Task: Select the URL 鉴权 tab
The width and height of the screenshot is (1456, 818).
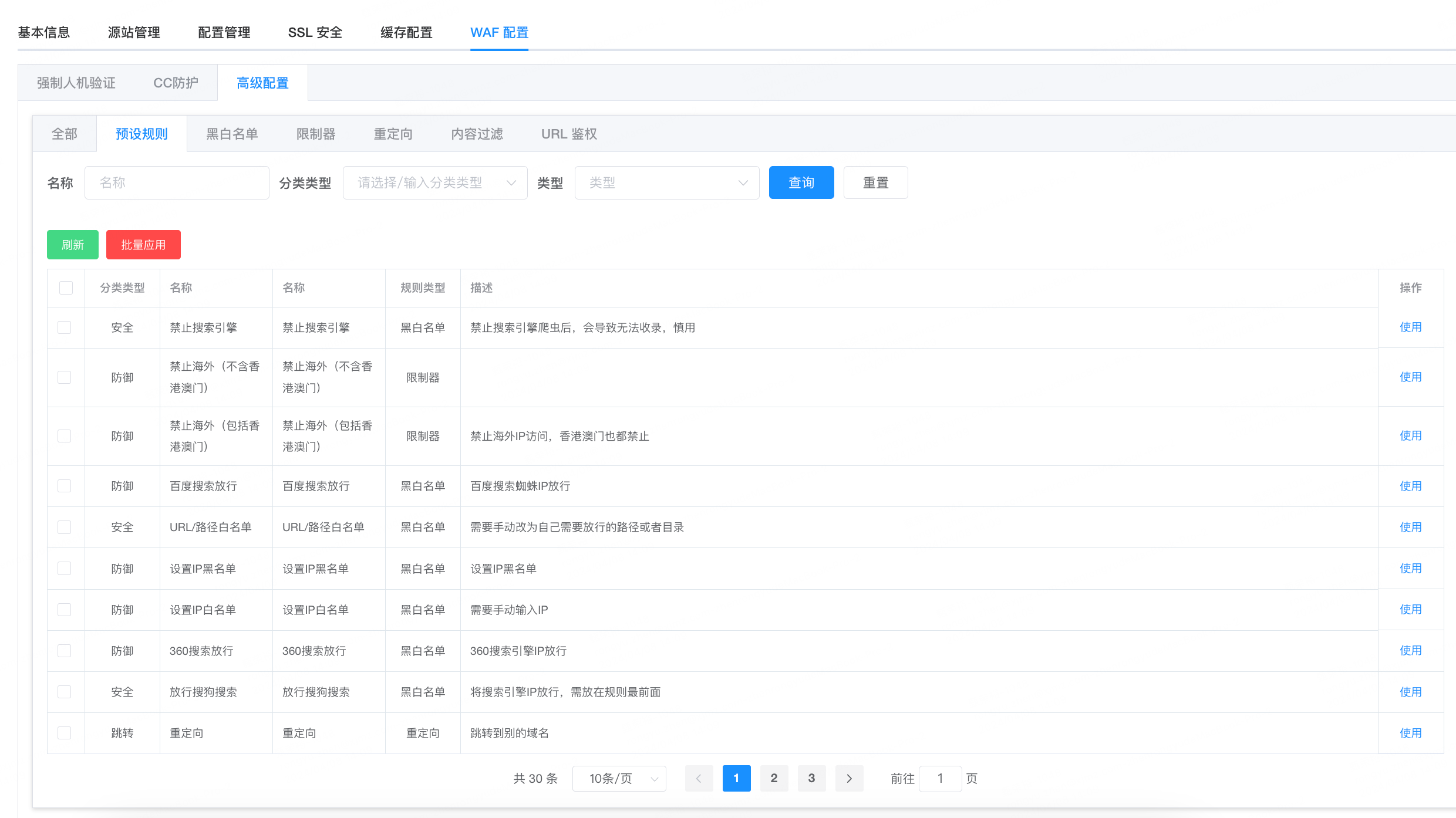Action: [569, 134]
